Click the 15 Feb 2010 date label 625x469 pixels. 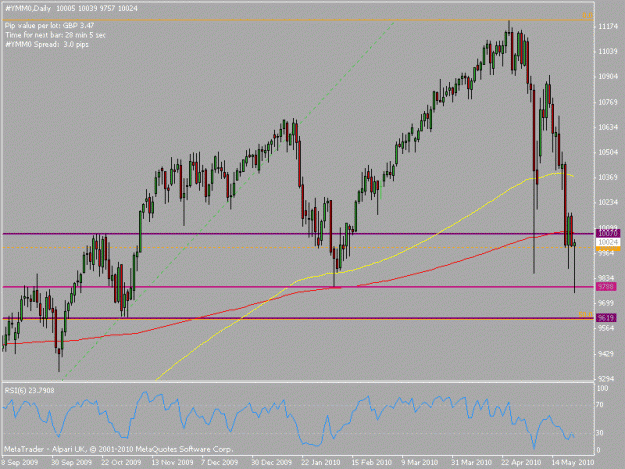[x=371, y=462]
